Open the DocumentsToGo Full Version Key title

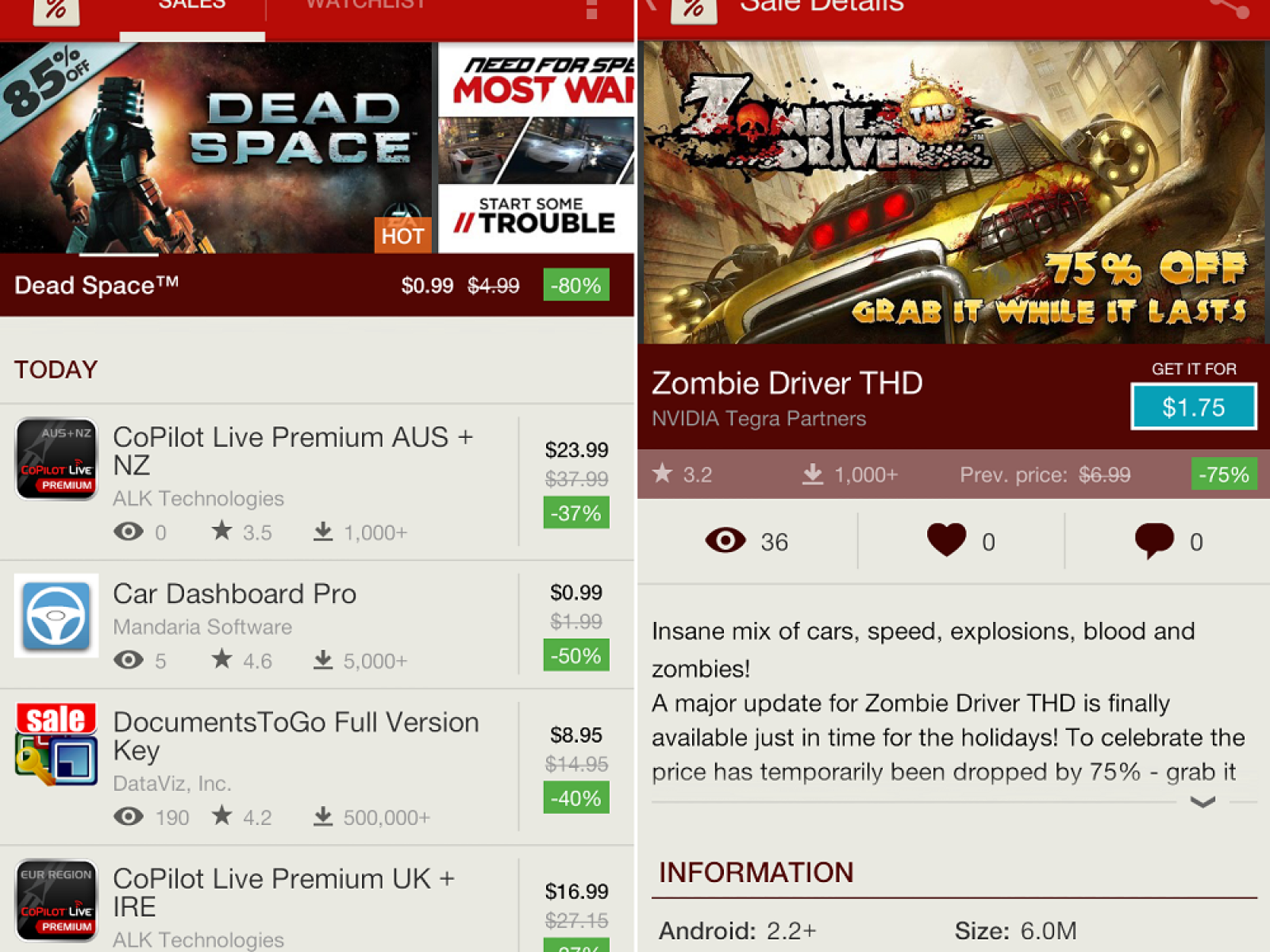click(x=296, y=736)
